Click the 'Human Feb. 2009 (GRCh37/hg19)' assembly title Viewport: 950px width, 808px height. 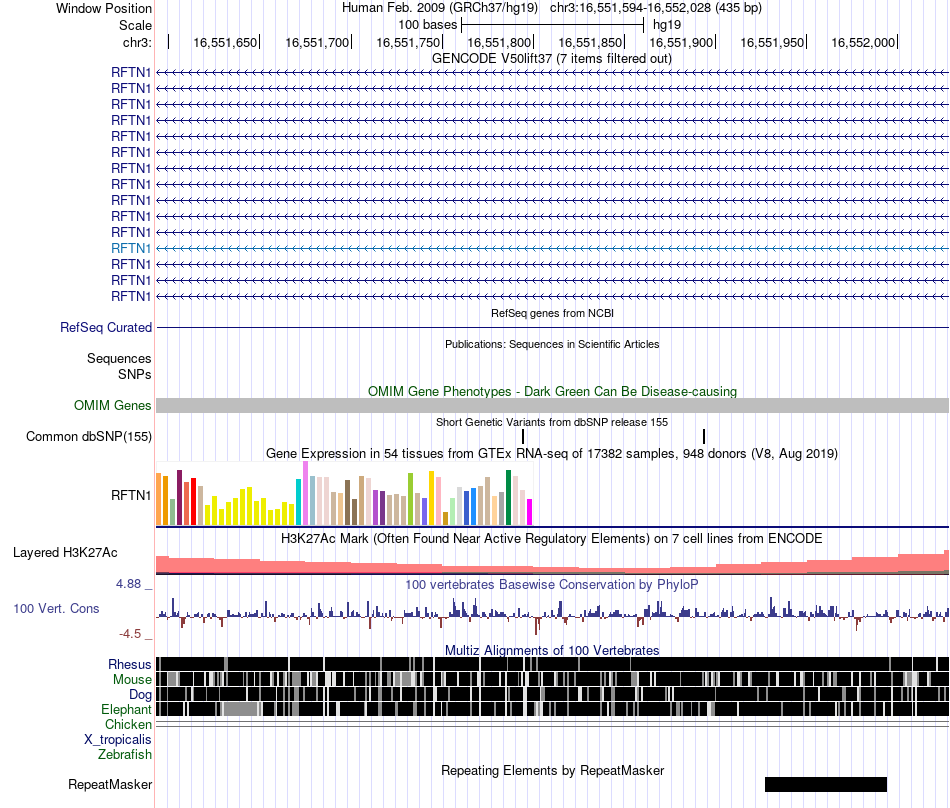point(439,8)
